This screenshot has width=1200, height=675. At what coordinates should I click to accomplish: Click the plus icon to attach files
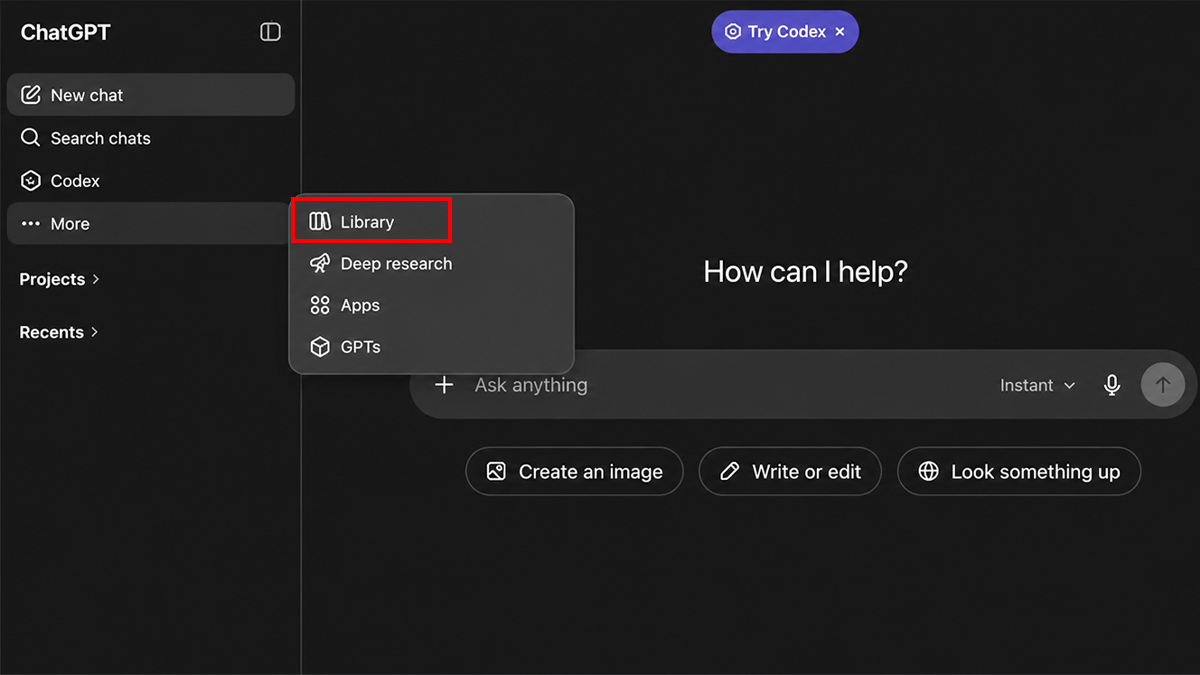coord(444,385)
